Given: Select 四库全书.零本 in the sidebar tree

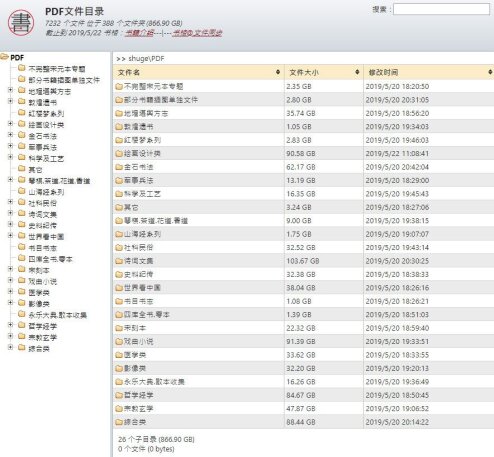Looking at the screenshot, I should pyautogui.click(x=50, y=259).
